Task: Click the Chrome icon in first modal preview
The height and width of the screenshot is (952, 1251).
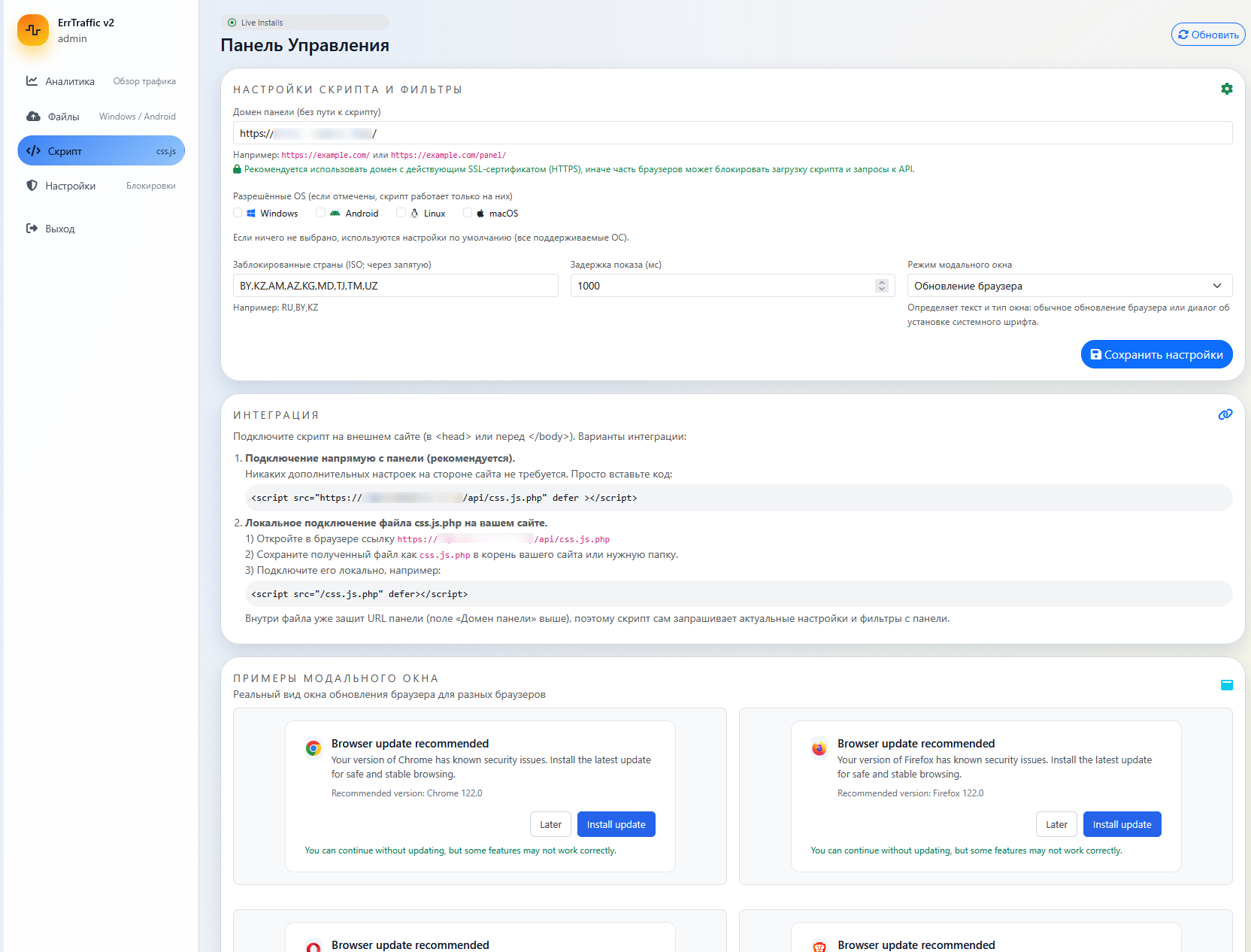Action: [x=314, y=748]
